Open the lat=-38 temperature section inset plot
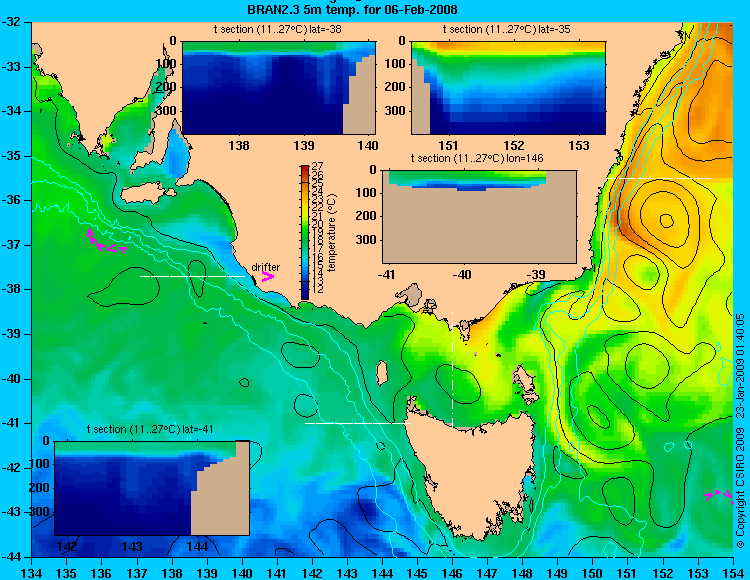 279,88
